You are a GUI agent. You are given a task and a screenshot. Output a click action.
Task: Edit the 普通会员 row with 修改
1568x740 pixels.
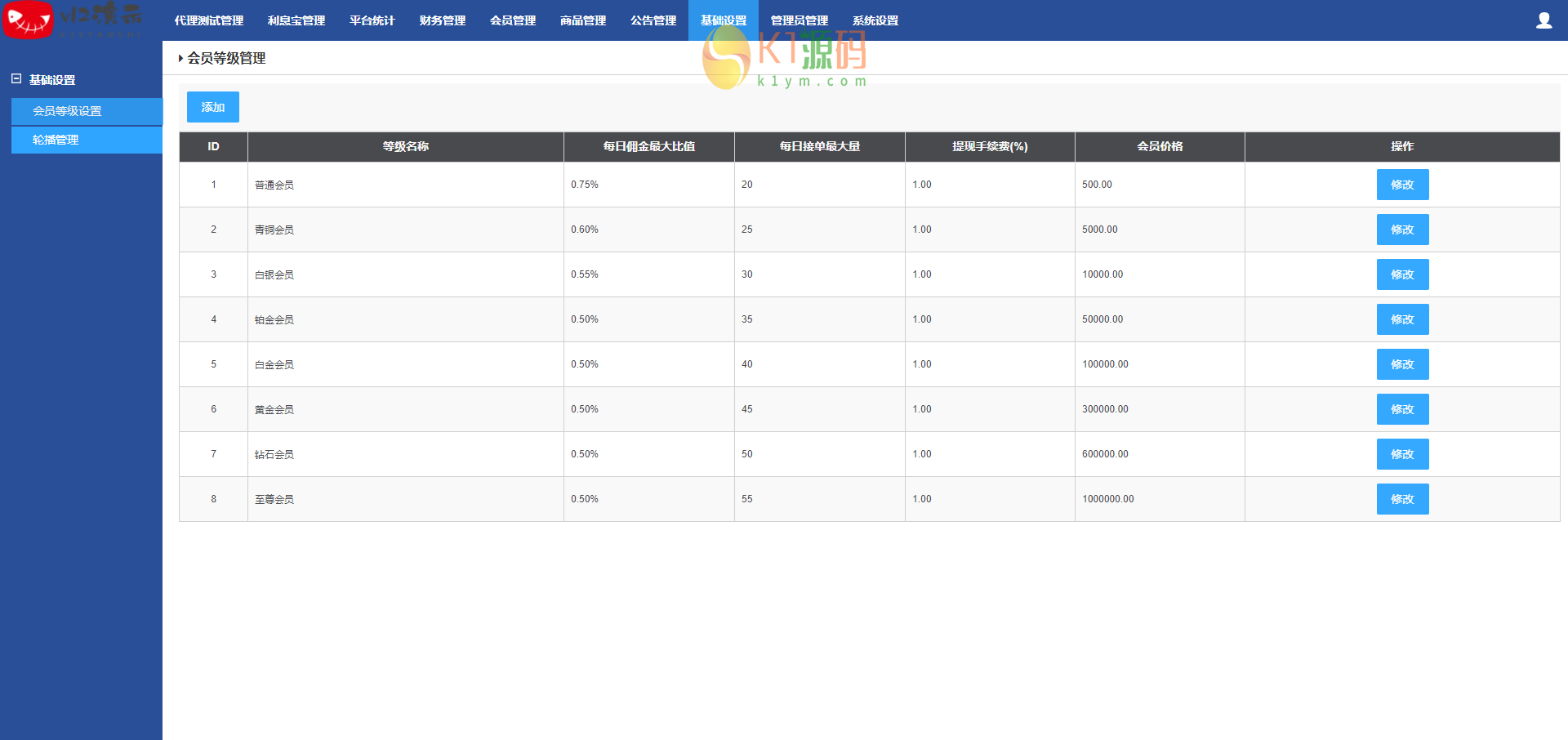click(x=1402, y=185)
